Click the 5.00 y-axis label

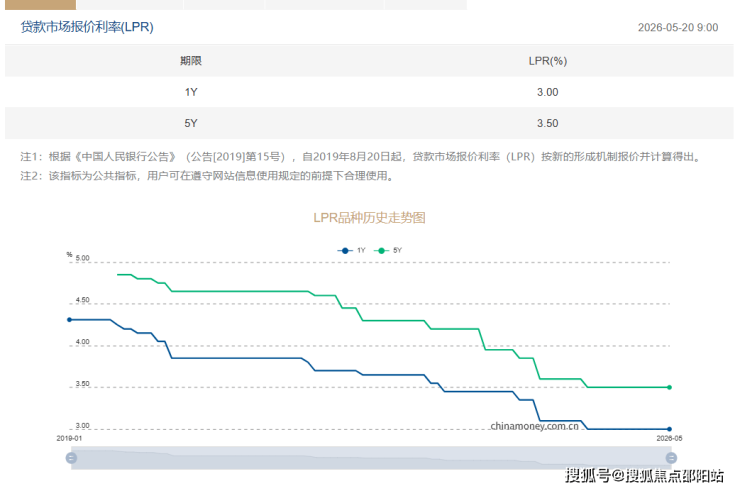83,258
